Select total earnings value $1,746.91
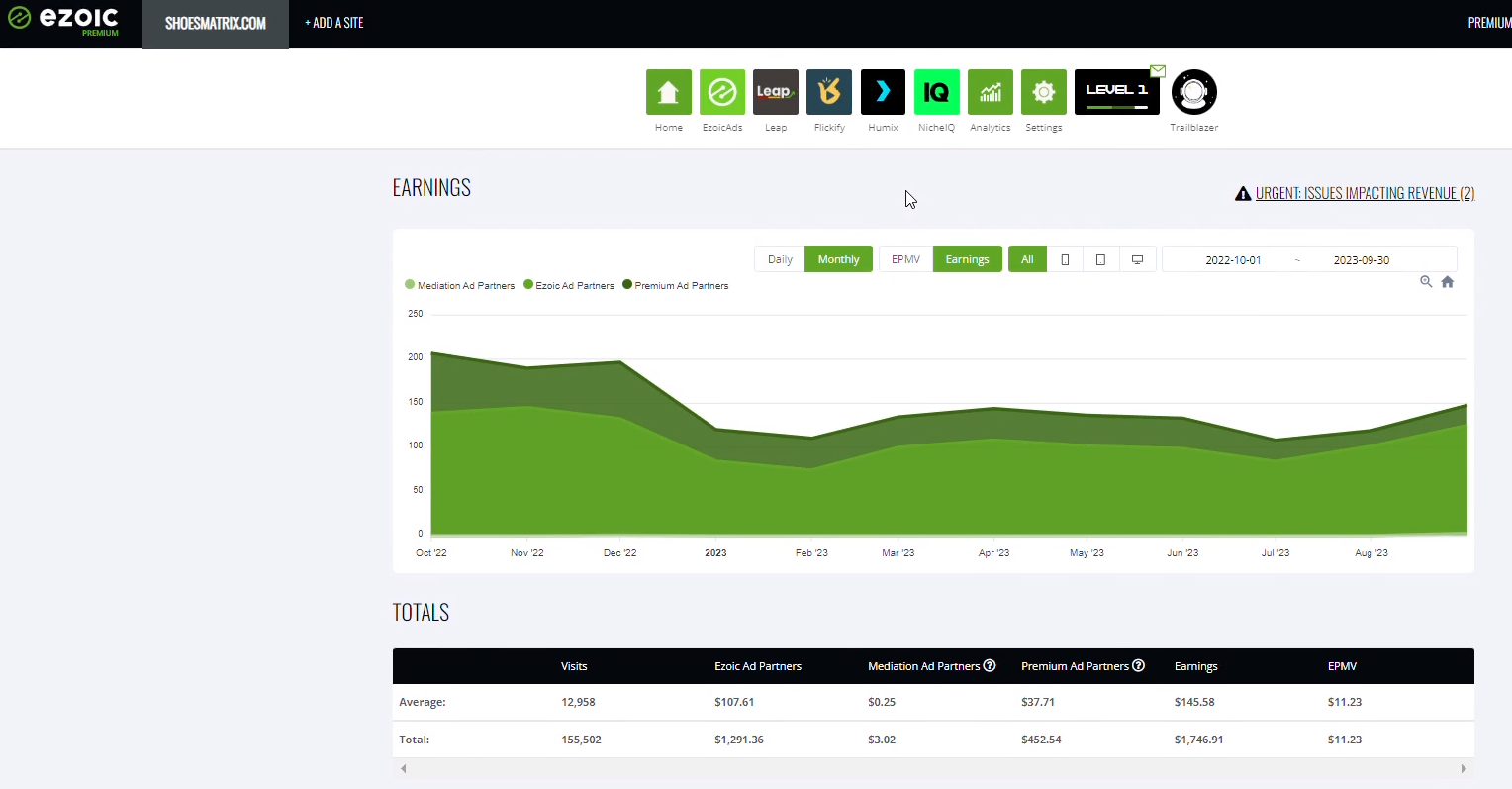Screen dimensions: 1512x789 pos(1198,740)
